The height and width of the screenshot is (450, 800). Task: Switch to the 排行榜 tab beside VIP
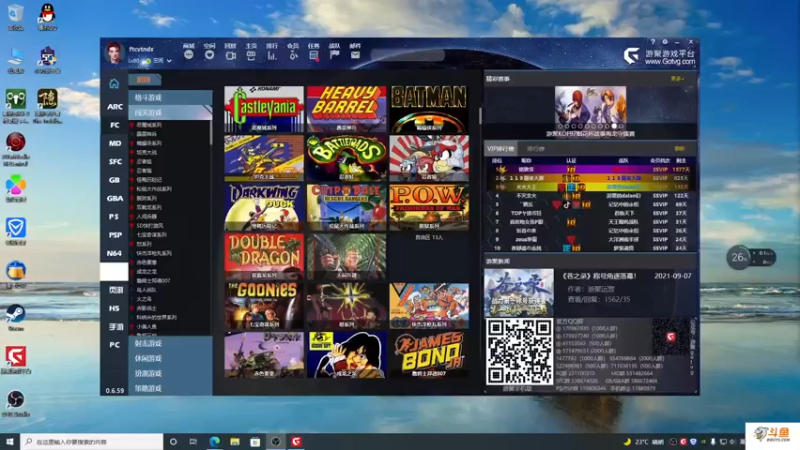click(x=535, y=148)
